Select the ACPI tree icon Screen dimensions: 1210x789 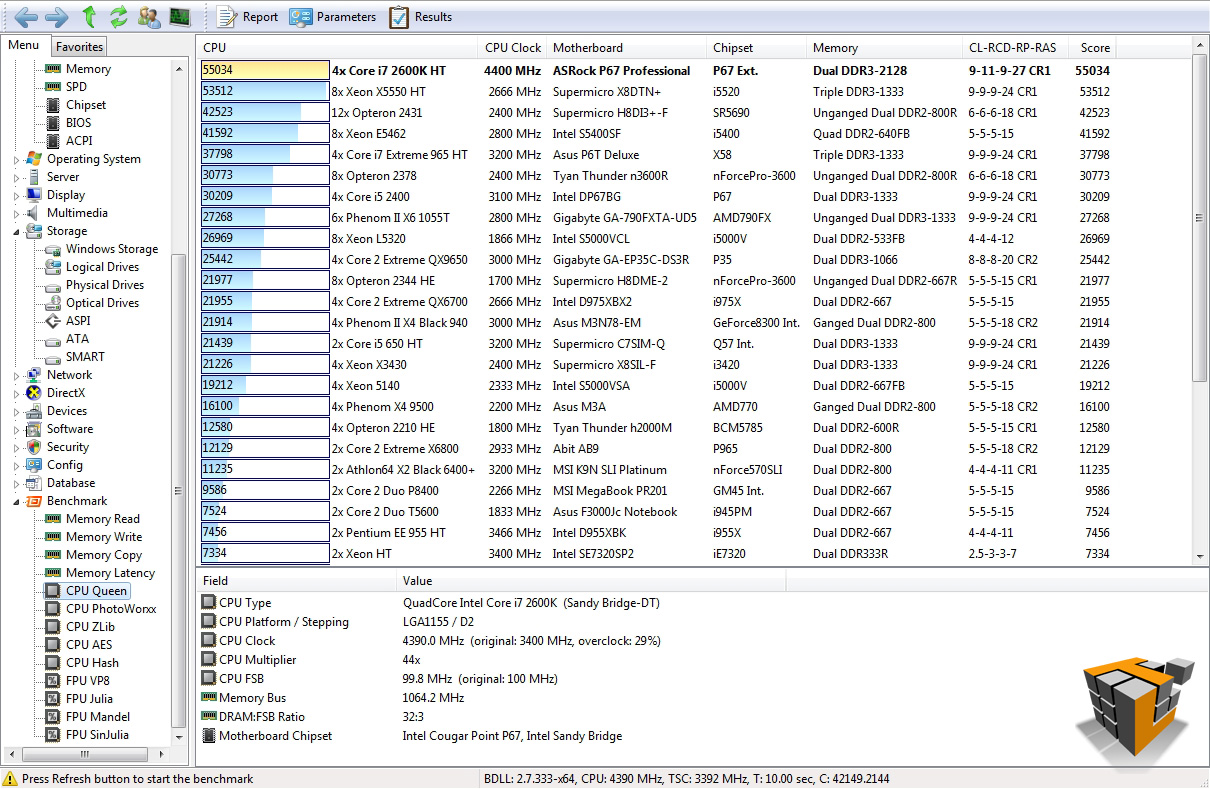pos(53,141)
